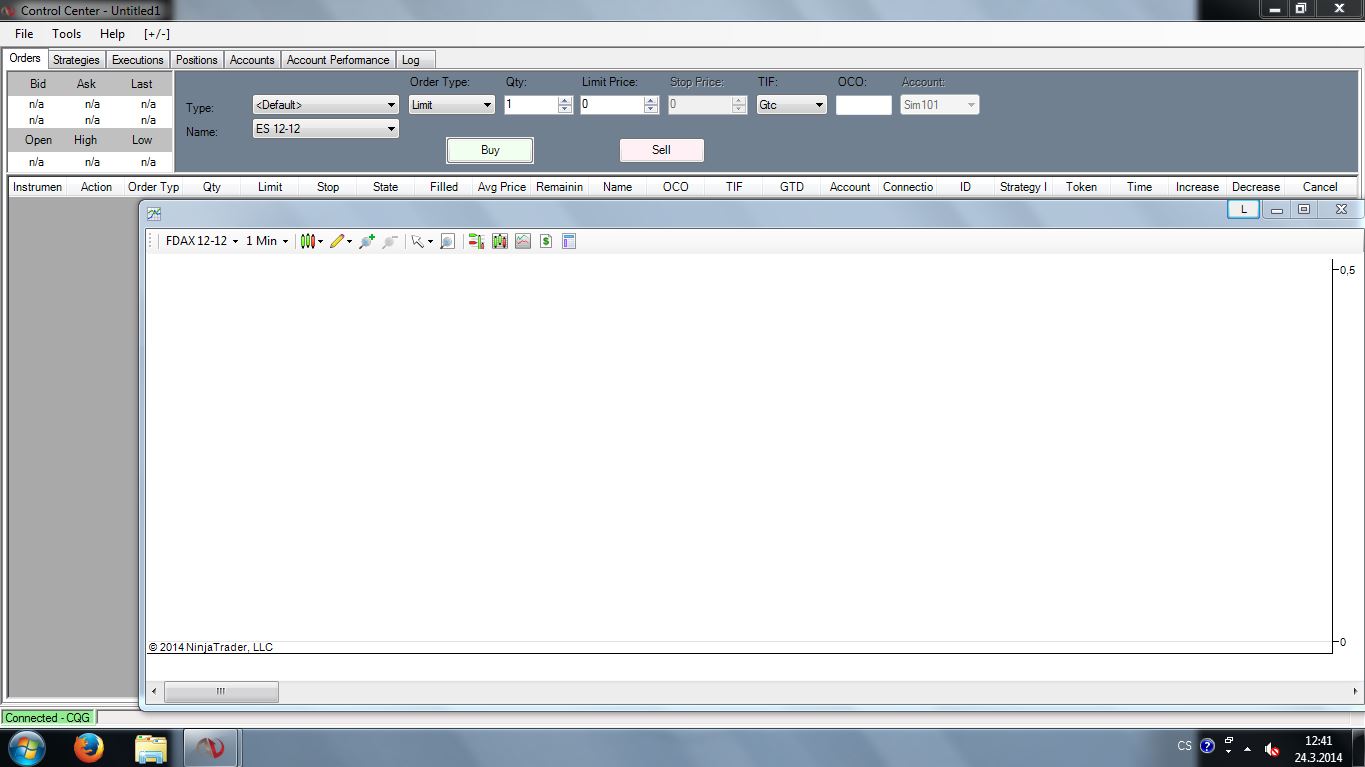
Task: Click the Instrument column header
Action: point(37,187)
